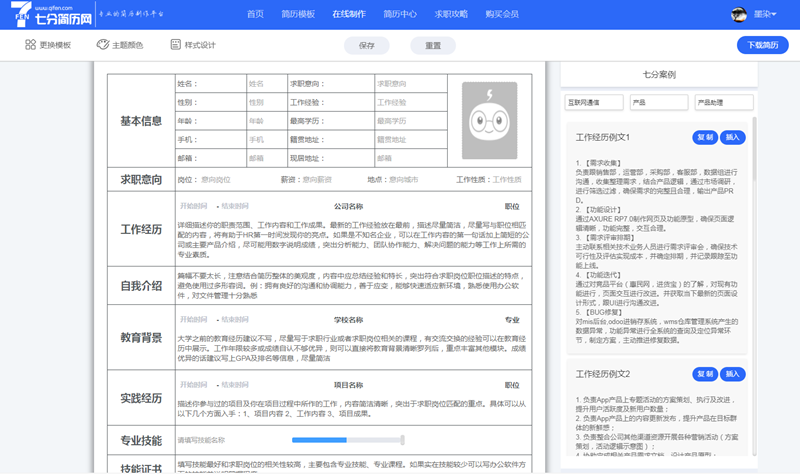Click 插入 for 工作经历例文1
The width and height of the screenshot is (800, 474).
point(733,137)
